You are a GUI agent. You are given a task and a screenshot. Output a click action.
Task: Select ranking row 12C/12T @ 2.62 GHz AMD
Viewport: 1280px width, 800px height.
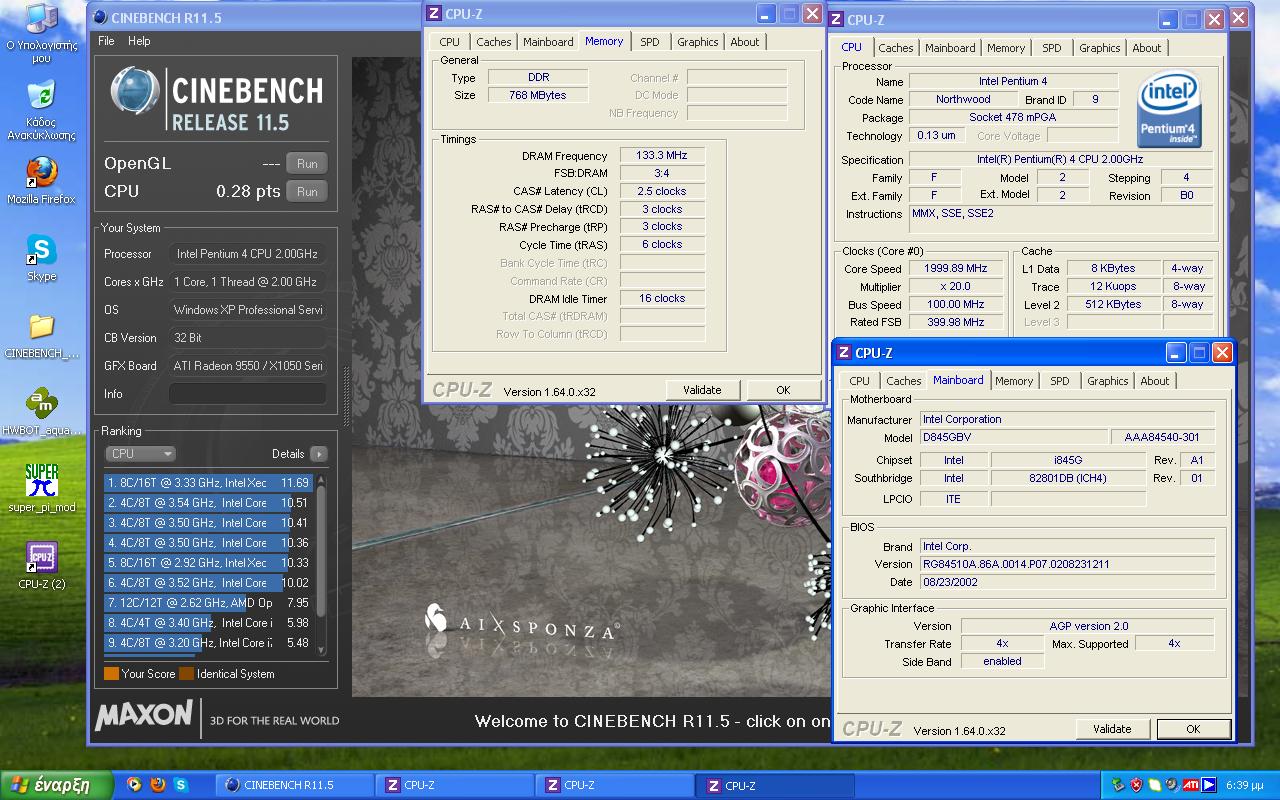208,603
